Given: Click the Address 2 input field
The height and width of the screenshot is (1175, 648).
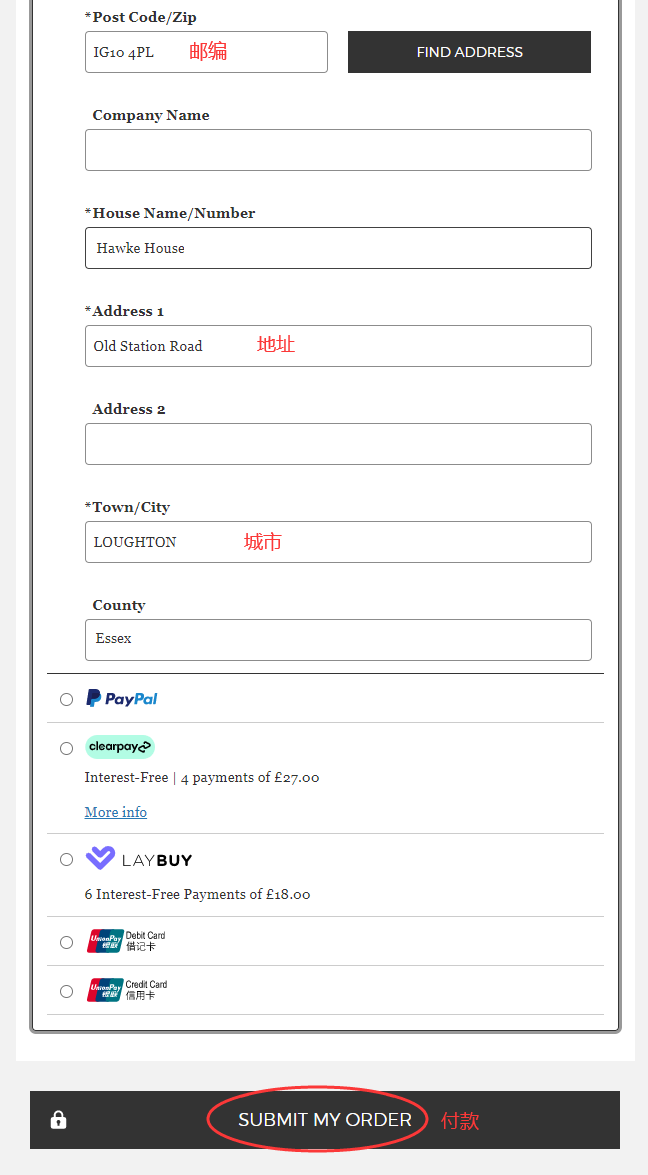Looking at the screenshot, I should click(339, 444).
